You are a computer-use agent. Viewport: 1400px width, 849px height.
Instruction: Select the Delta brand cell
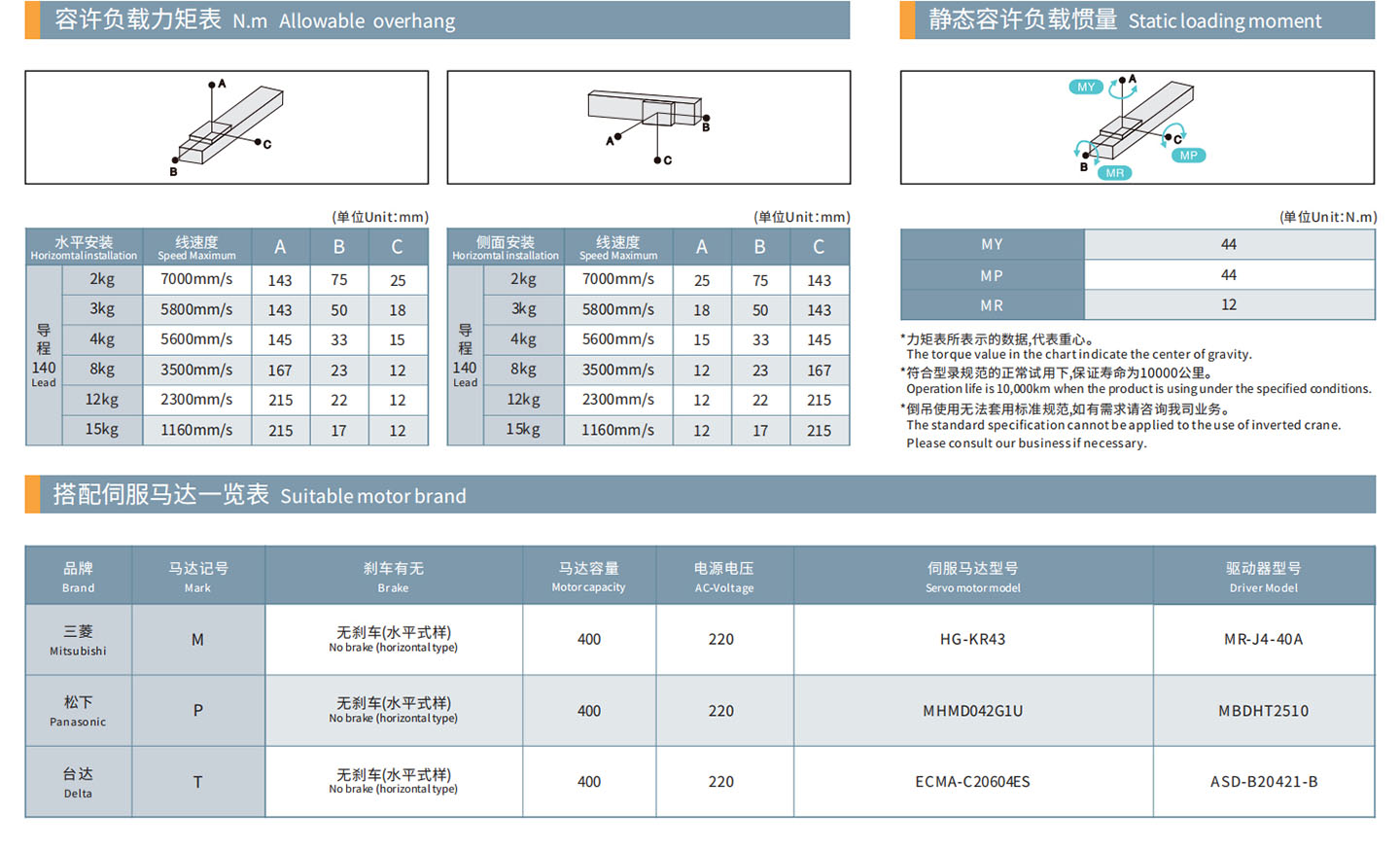[79, 782]
